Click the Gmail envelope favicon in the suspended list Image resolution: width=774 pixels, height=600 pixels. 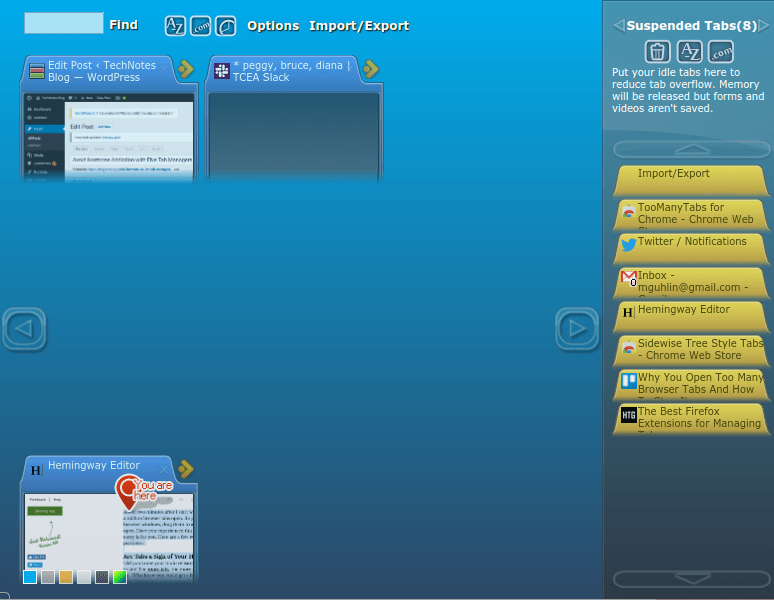click(x=628, y=278)
